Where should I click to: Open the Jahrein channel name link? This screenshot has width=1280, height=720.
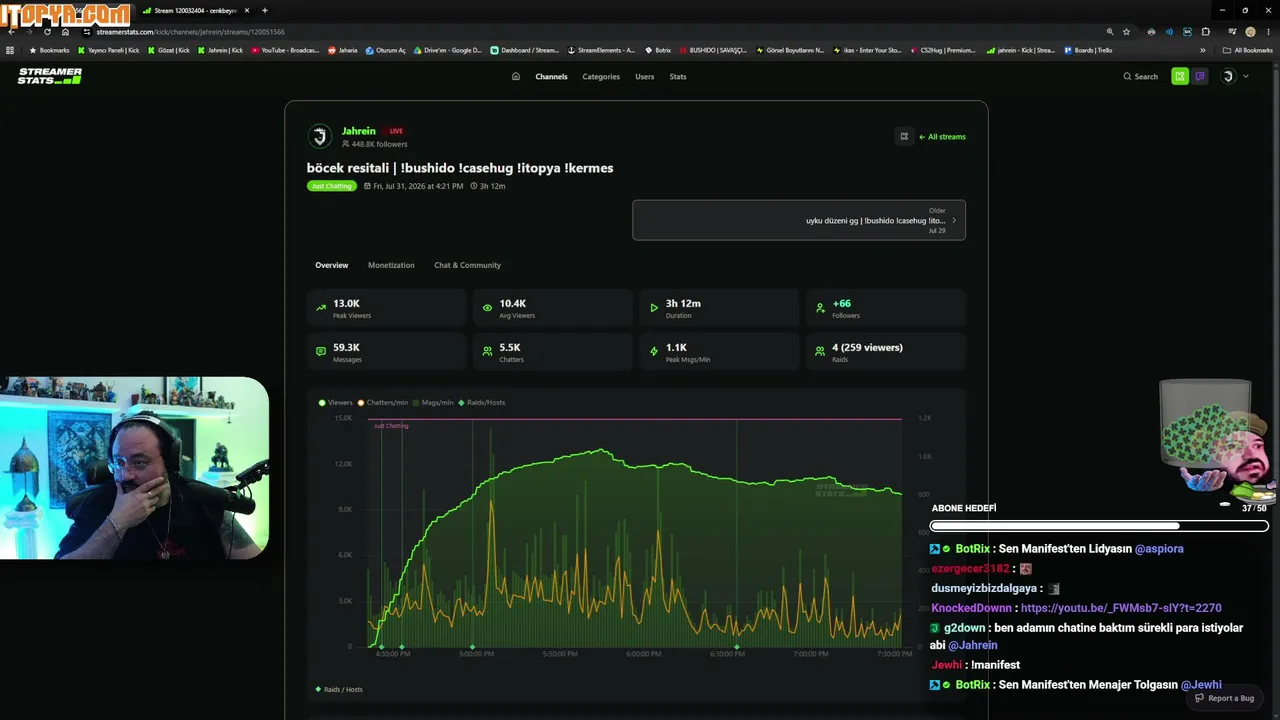click(x=359, y=131)
